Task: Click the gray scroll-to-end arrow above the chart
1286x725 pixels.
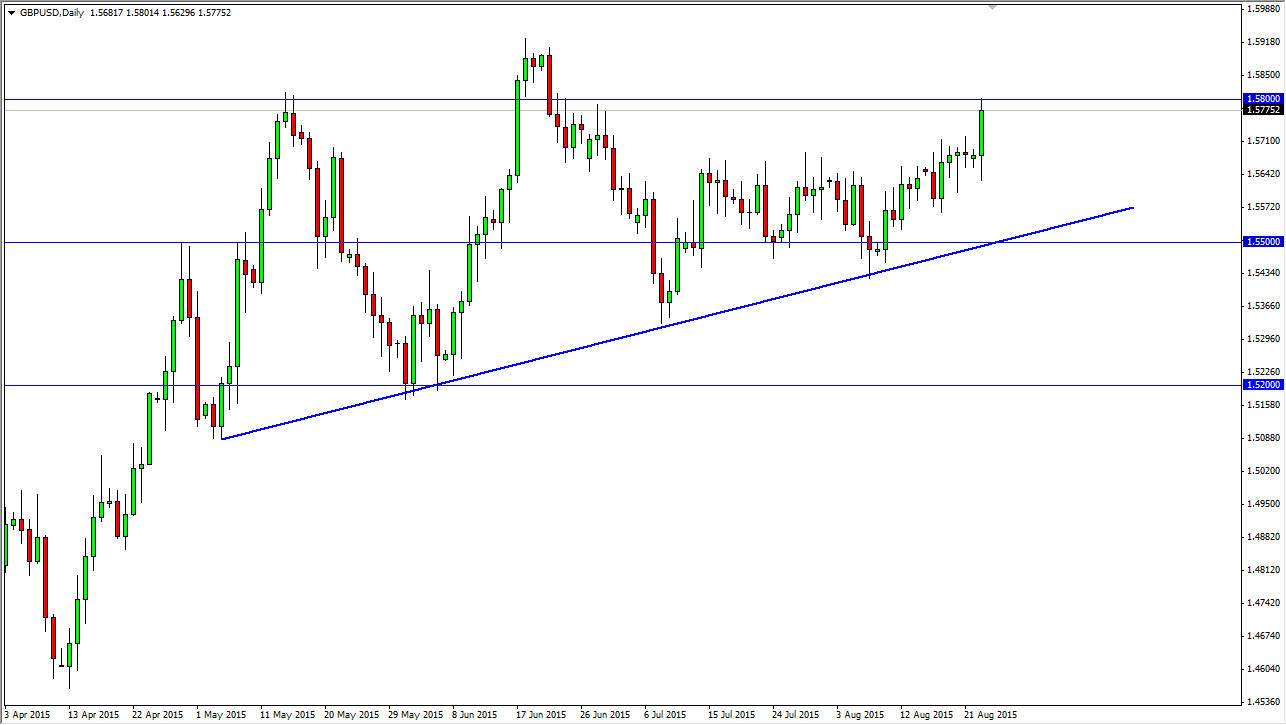Action: (x=992, y=8)
